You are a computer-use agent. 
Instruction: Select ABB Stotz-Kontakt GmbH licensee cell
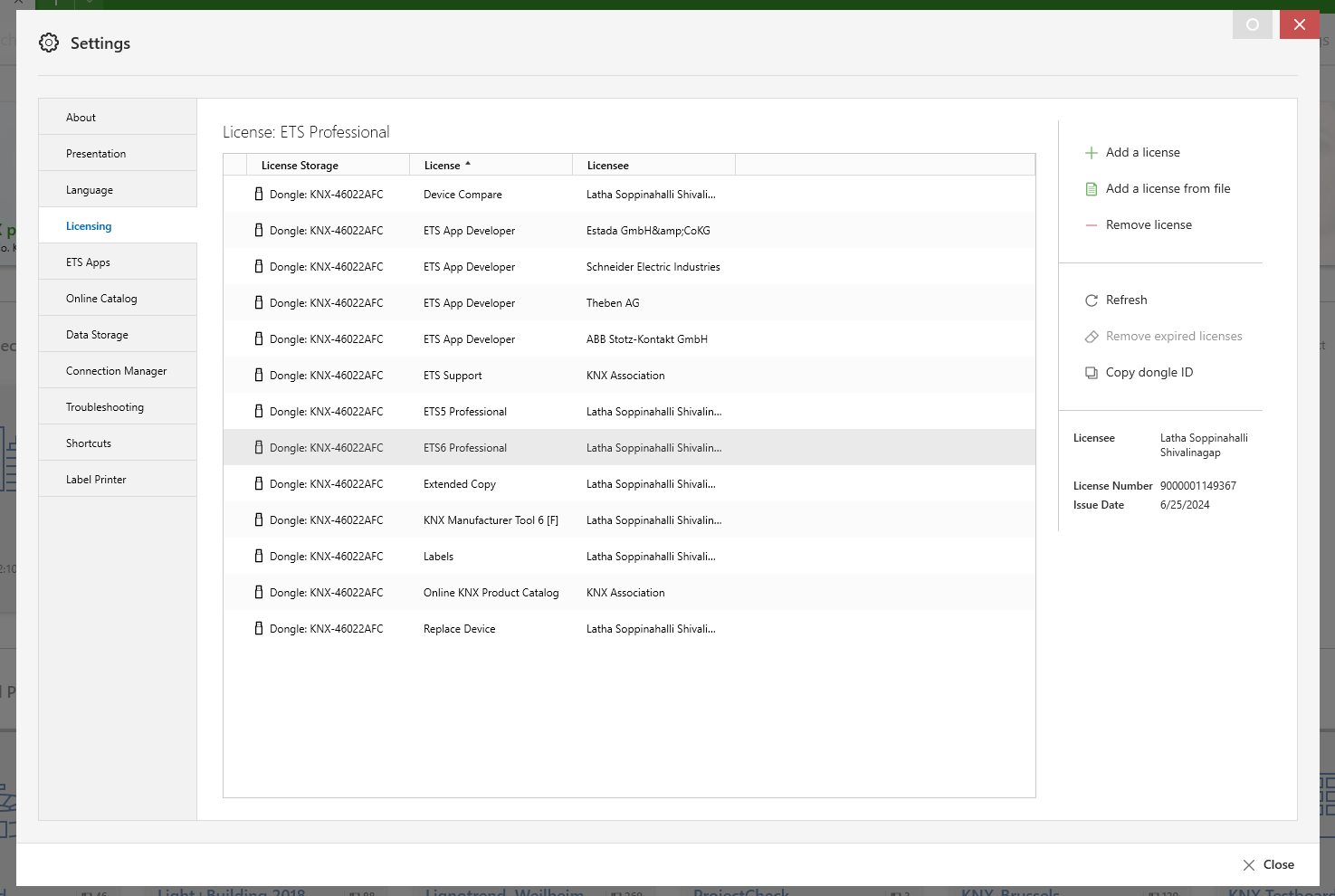647,338
